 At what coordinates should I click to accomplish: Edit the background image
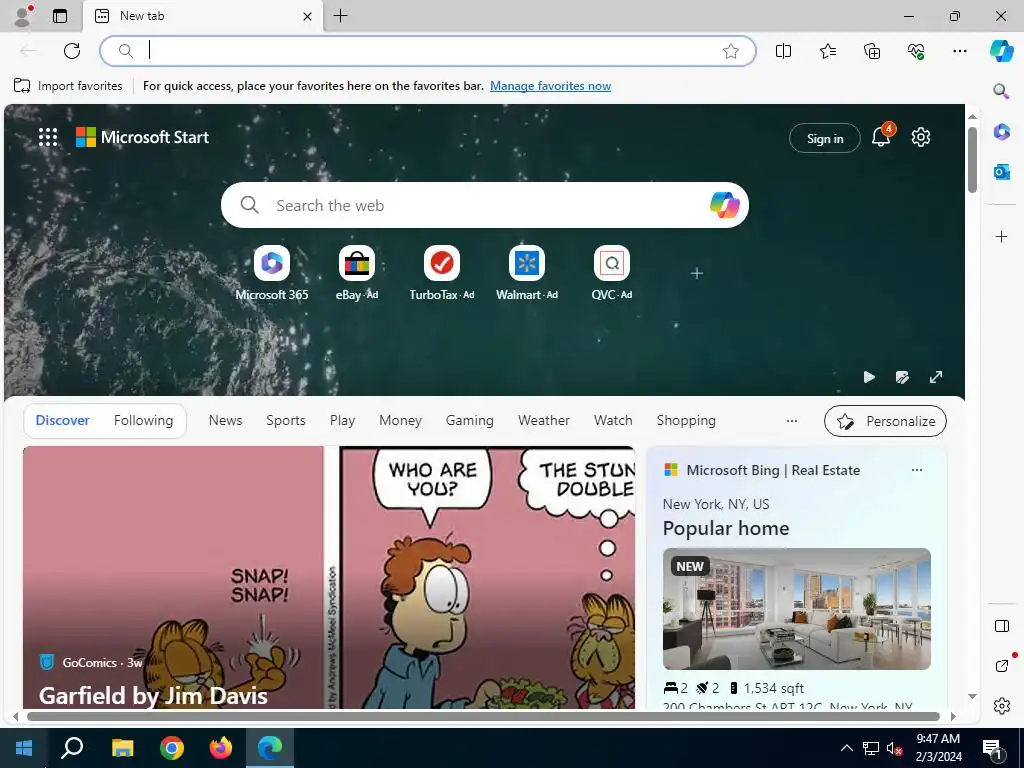pyautogui.click(x=902, y=377)
